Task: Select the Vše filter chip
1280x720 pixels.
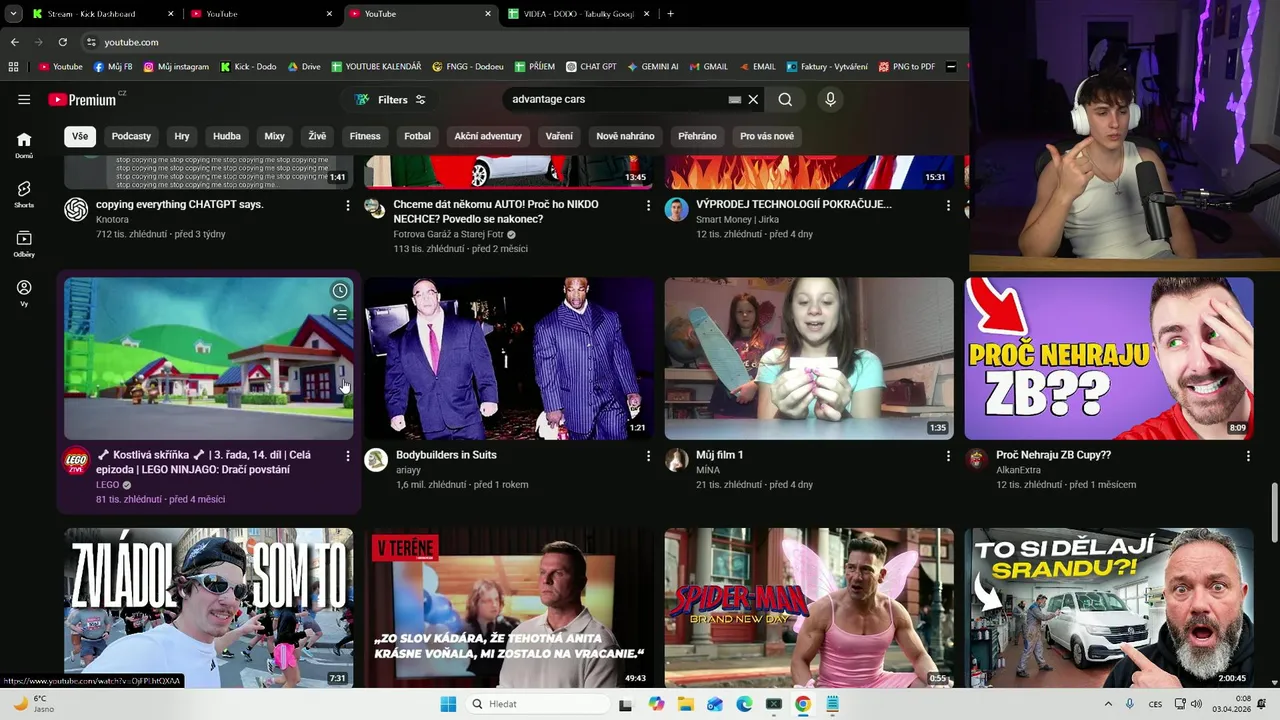Action: click(x=80, y=136)
